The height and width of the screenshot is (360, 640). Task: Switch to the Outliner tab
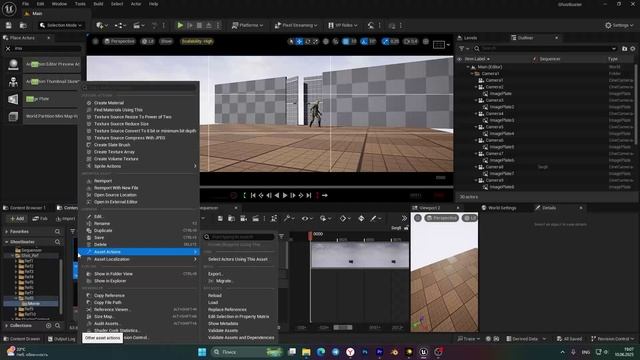click(x=525, y=38)
